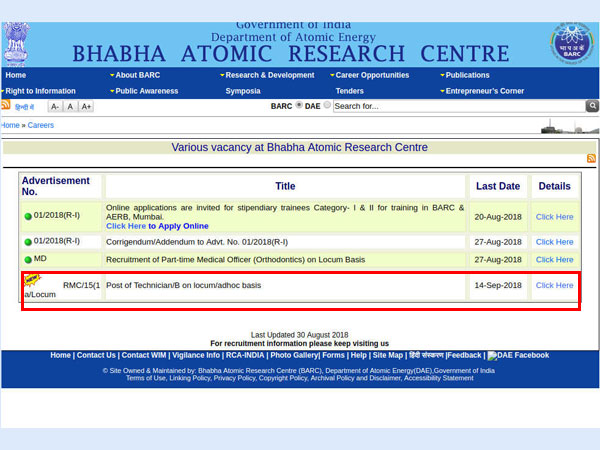Image resolution: width=600 pixels, height=450 pixels.
Task: Click the Feedback footer link
Action: 464,355
